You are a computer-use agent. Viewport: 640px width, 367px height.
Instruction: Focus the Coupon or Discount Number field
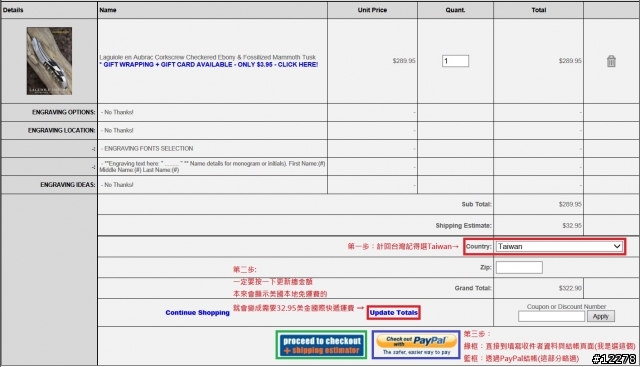551,316
